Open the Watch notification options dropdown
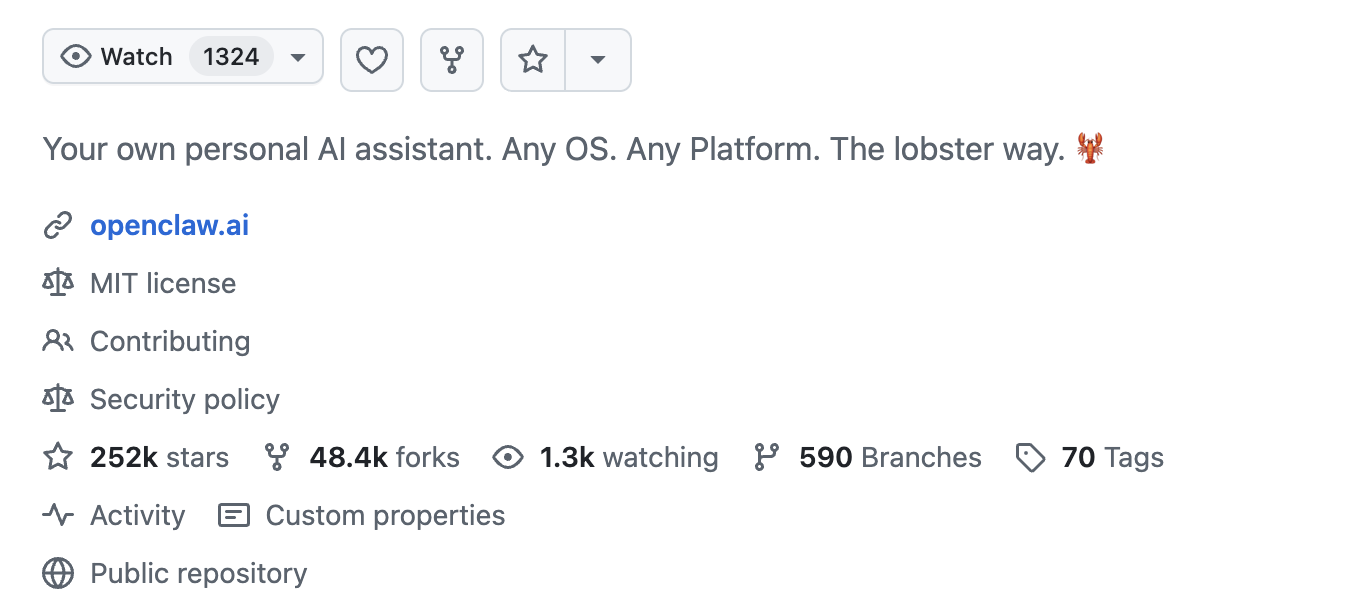 pos(297,57)
